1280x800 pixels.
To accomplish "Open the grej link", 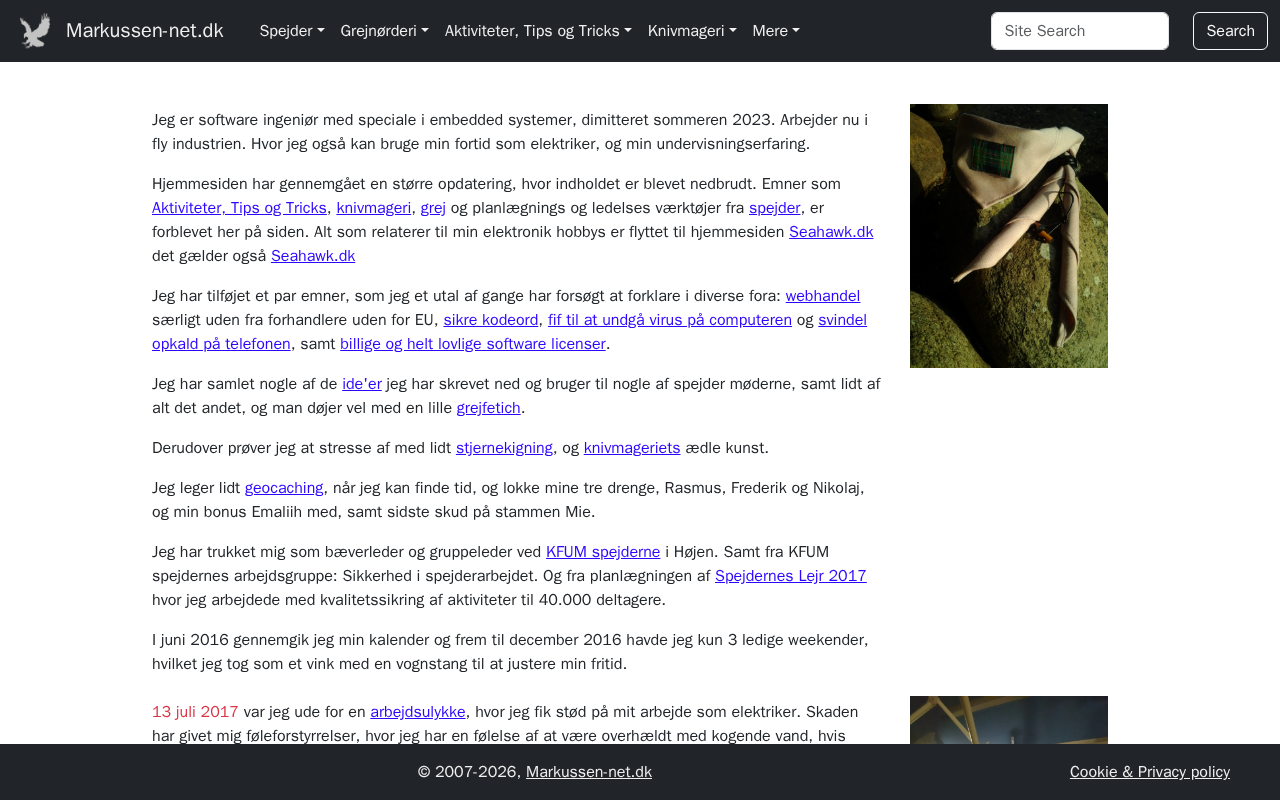I will [x=433, y=208].
